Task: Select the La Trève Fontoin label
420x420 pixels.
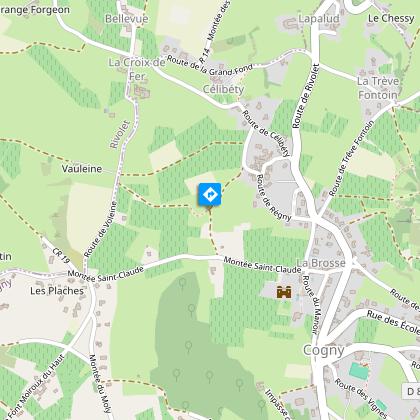Action: (x=378, y=88)
